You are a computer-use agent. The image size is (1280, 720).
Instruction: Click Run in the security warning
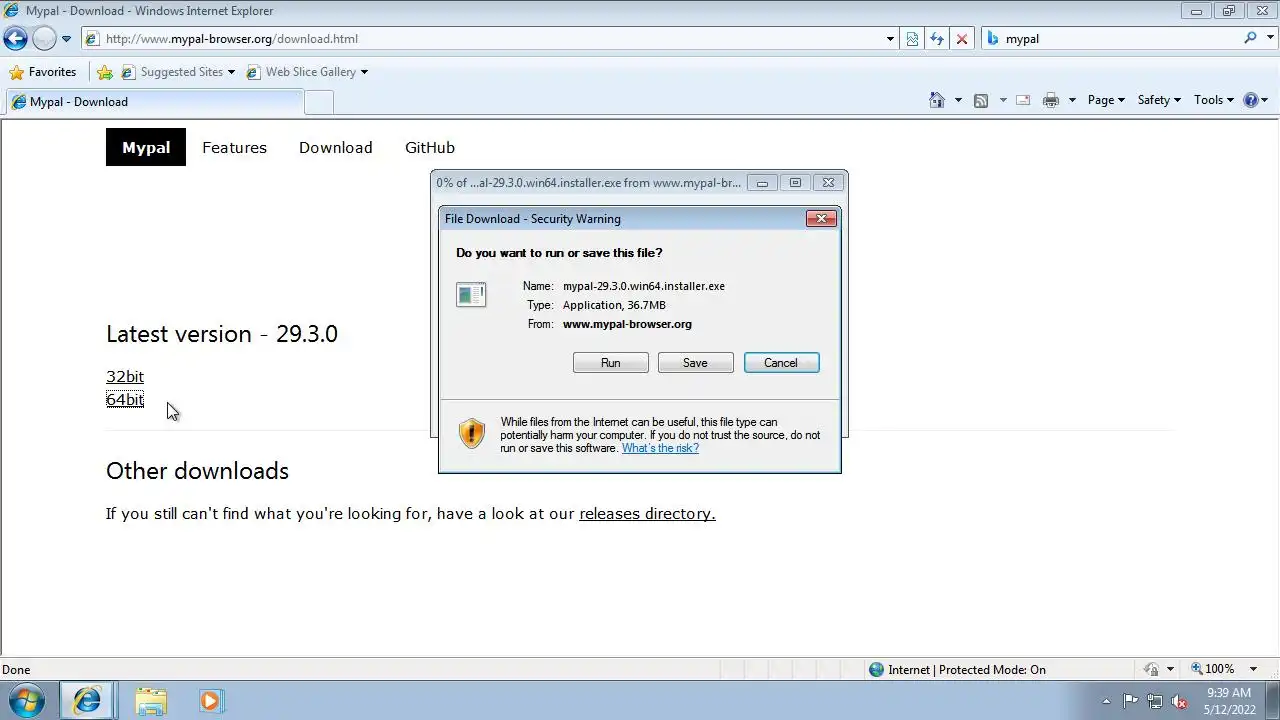coord(611,363)
